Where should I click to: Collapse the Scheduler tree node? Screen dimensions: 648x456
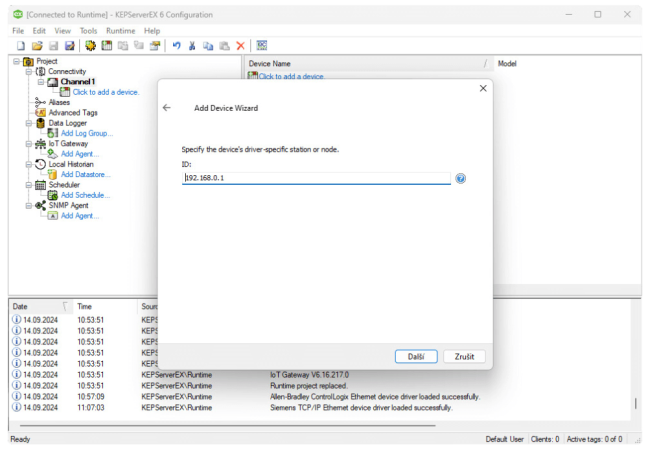[29, 185]
